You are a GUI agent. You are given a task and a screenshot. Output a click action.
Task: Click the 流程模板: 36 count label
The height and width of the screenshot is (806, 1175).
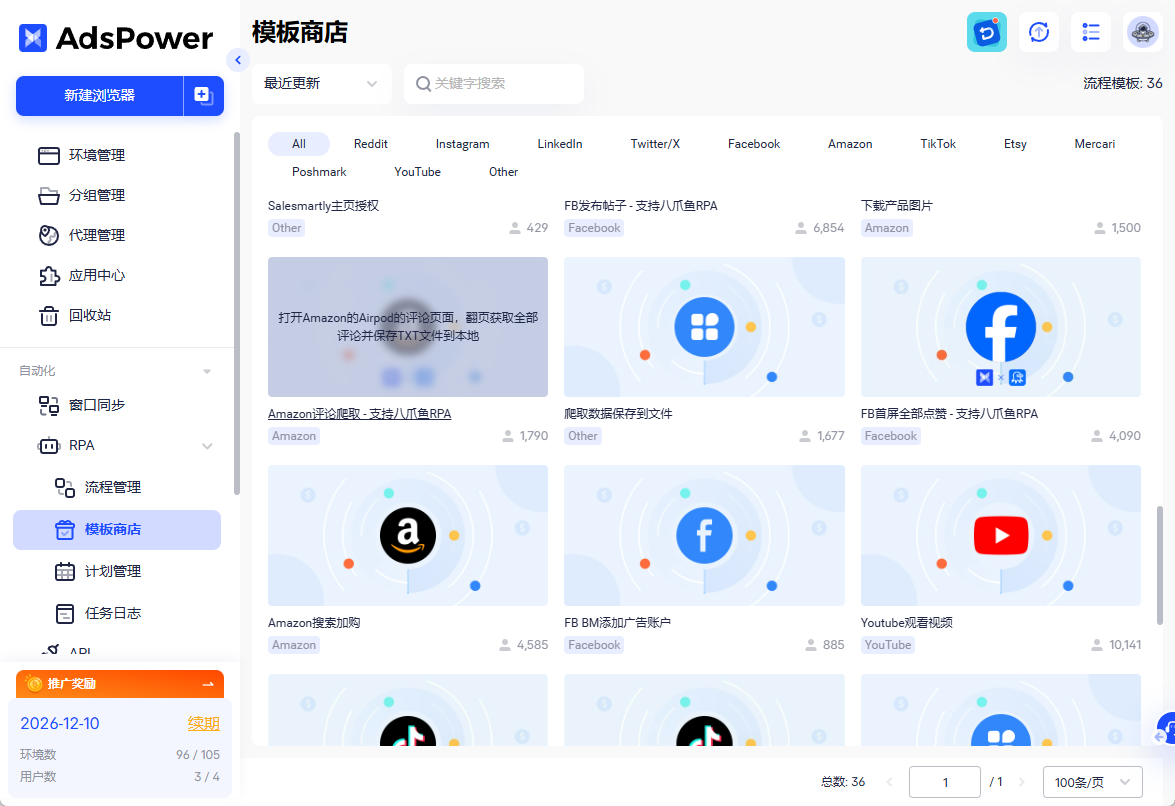(x=1123, y=84)
